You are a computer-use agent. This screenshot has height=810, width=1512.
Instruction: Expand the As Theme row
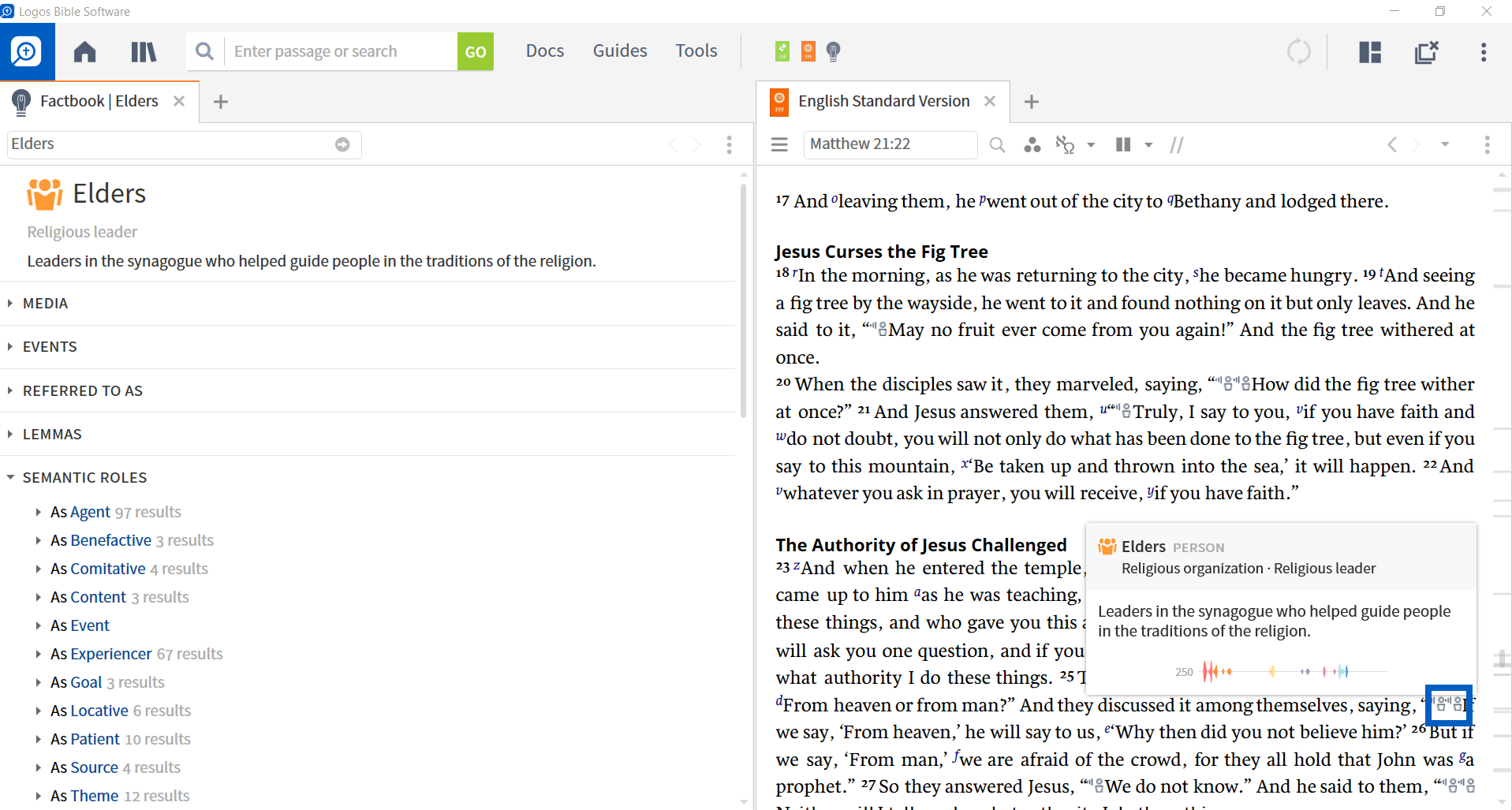tap(38, 796)
